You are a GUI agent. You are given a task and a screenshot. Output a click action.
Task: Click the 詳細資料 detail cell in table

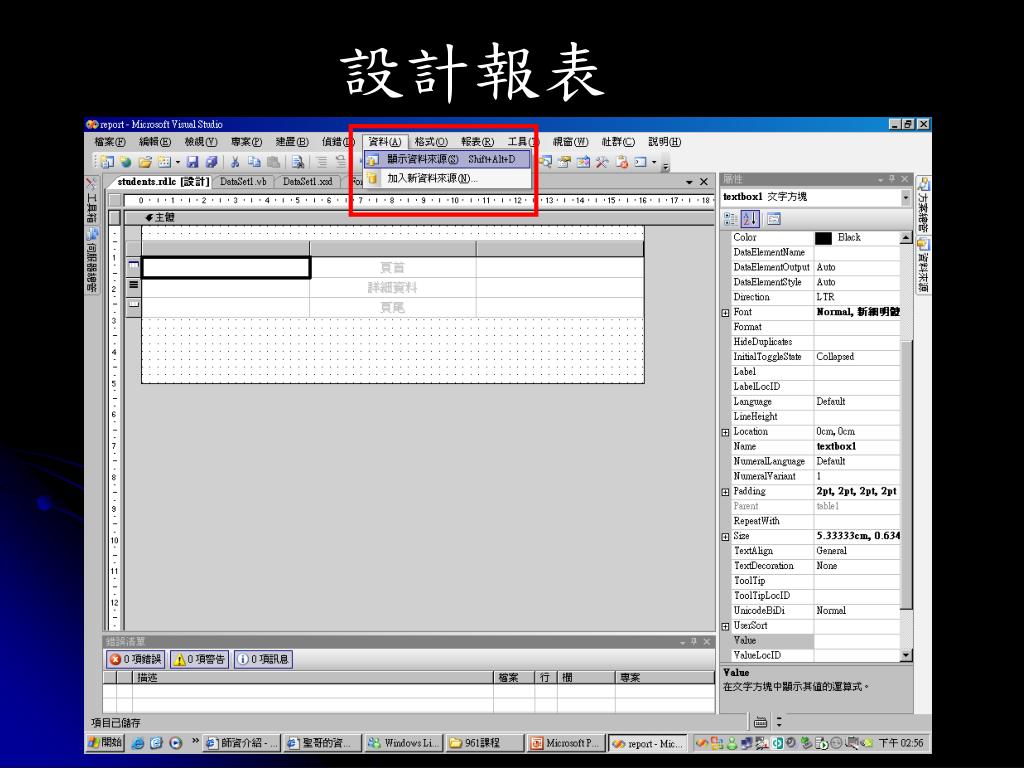point(392,287)
